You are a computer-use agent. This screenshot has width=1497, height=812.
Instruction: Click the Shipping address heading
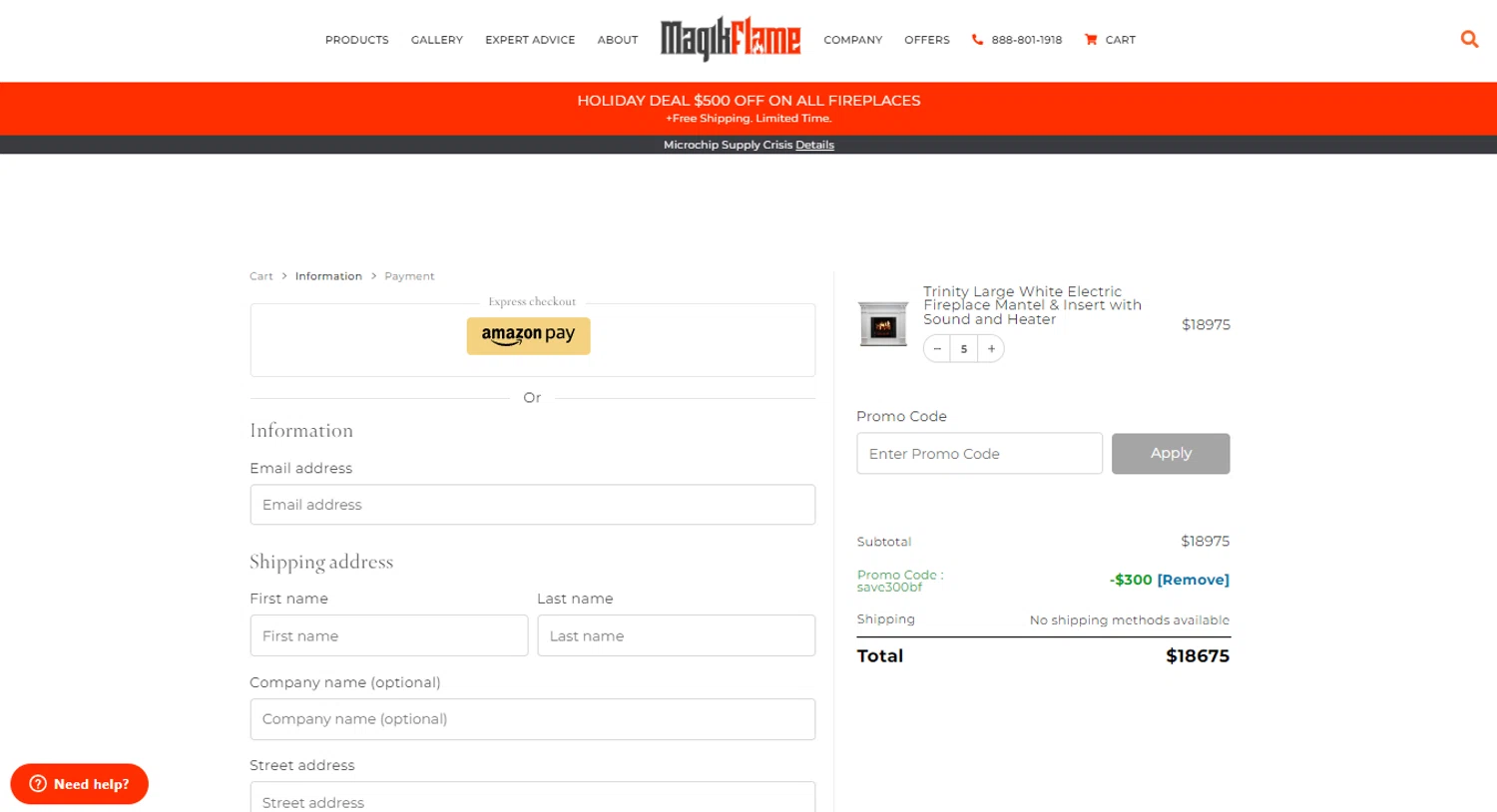coord(321,562)
